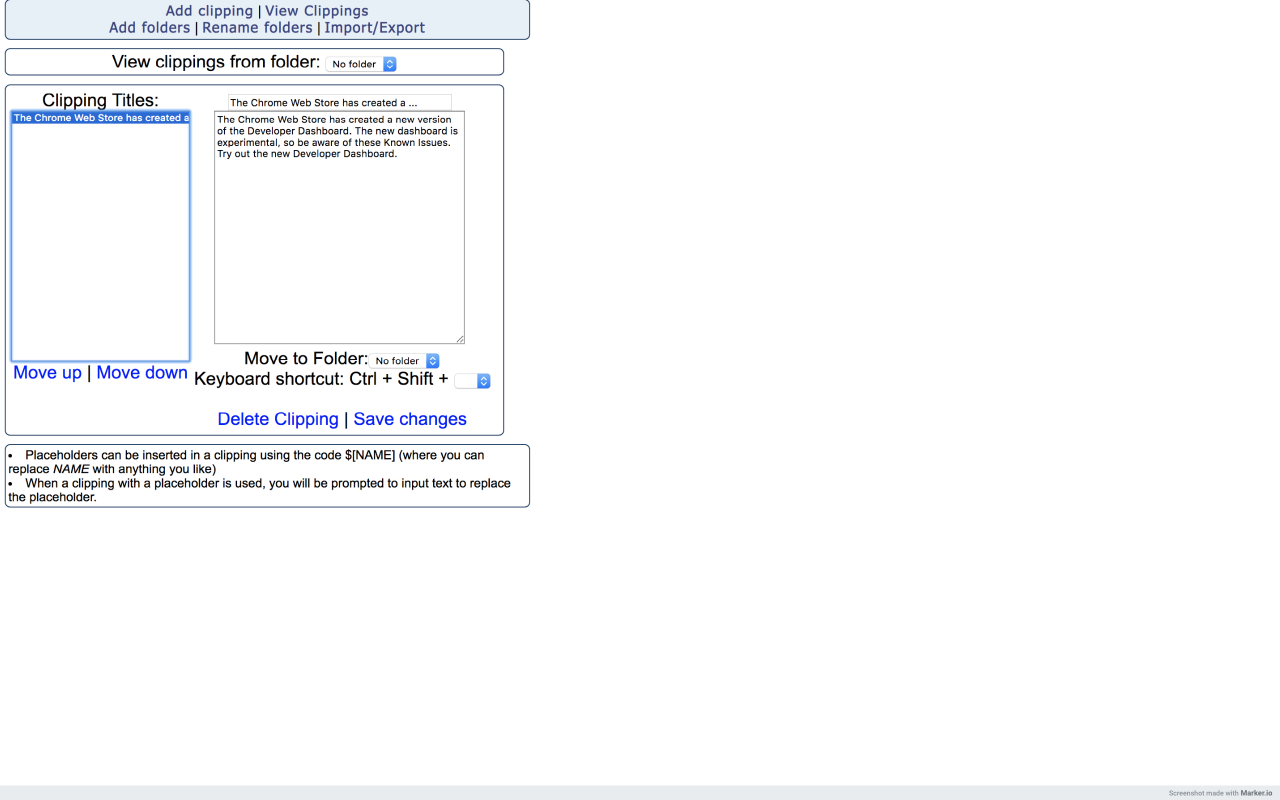Click into the clipping content text area
The height and width of the screenshot is (800, 1280).
pos(339,227)
